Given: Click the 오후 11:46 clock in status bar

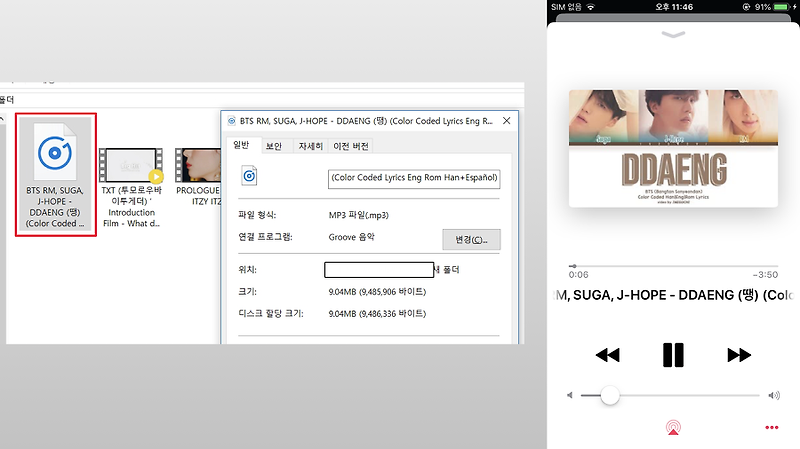Looking at the screenshot, I should click(674, 7).
